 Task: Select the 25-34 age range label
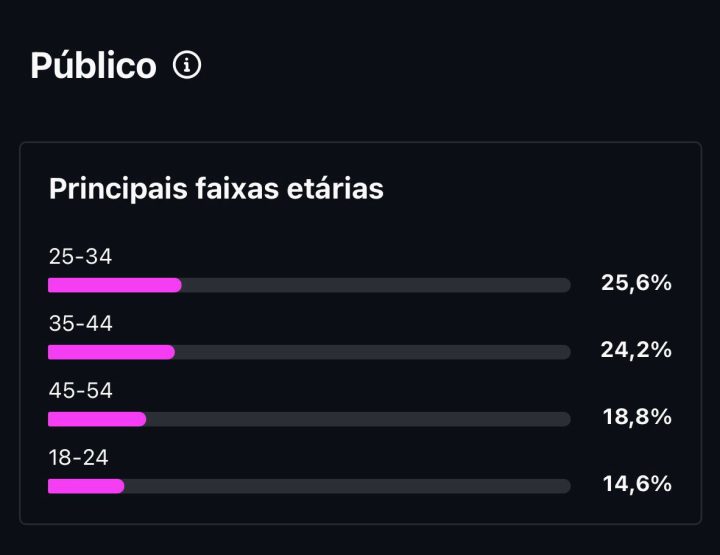click(x=80, y=256)
